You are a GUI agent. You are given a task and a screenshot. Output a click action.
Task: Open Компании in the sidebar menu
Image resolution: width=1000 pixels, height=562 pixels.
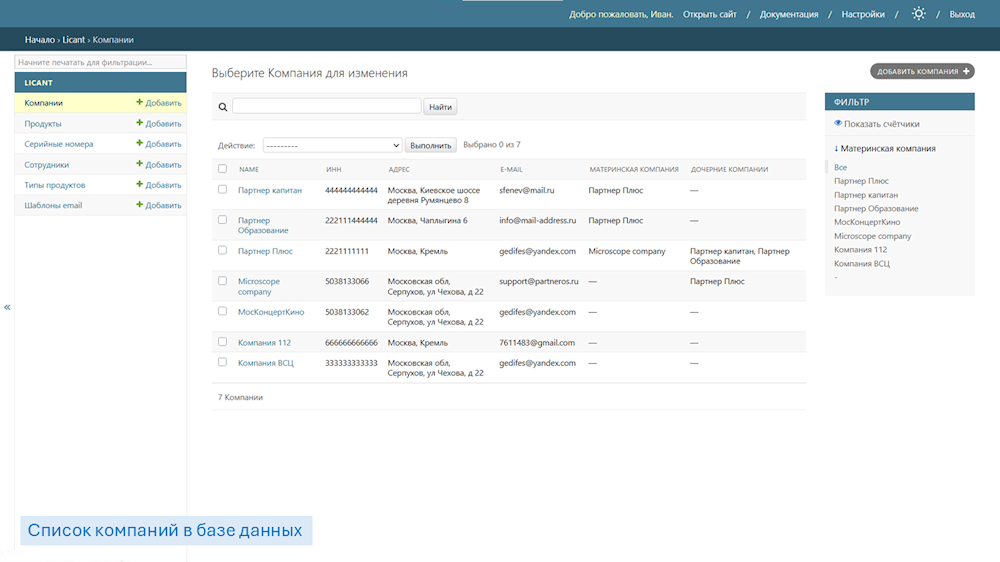point(44,103)
